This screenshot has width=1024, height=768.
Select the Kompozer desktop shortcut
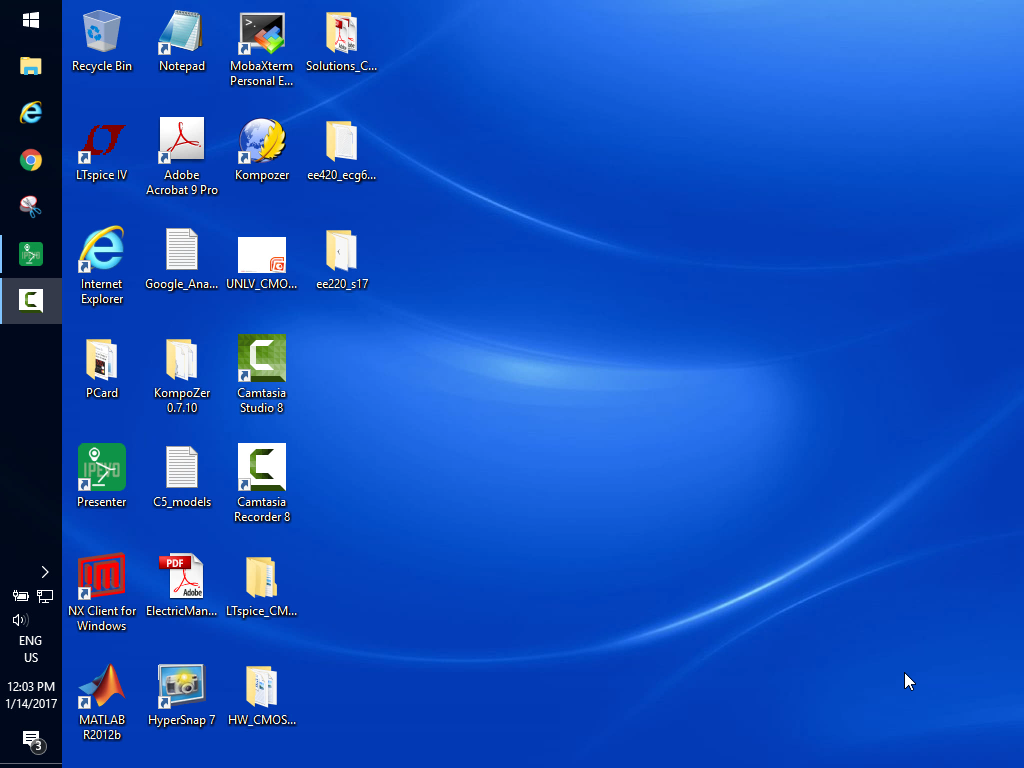point(262,143)
